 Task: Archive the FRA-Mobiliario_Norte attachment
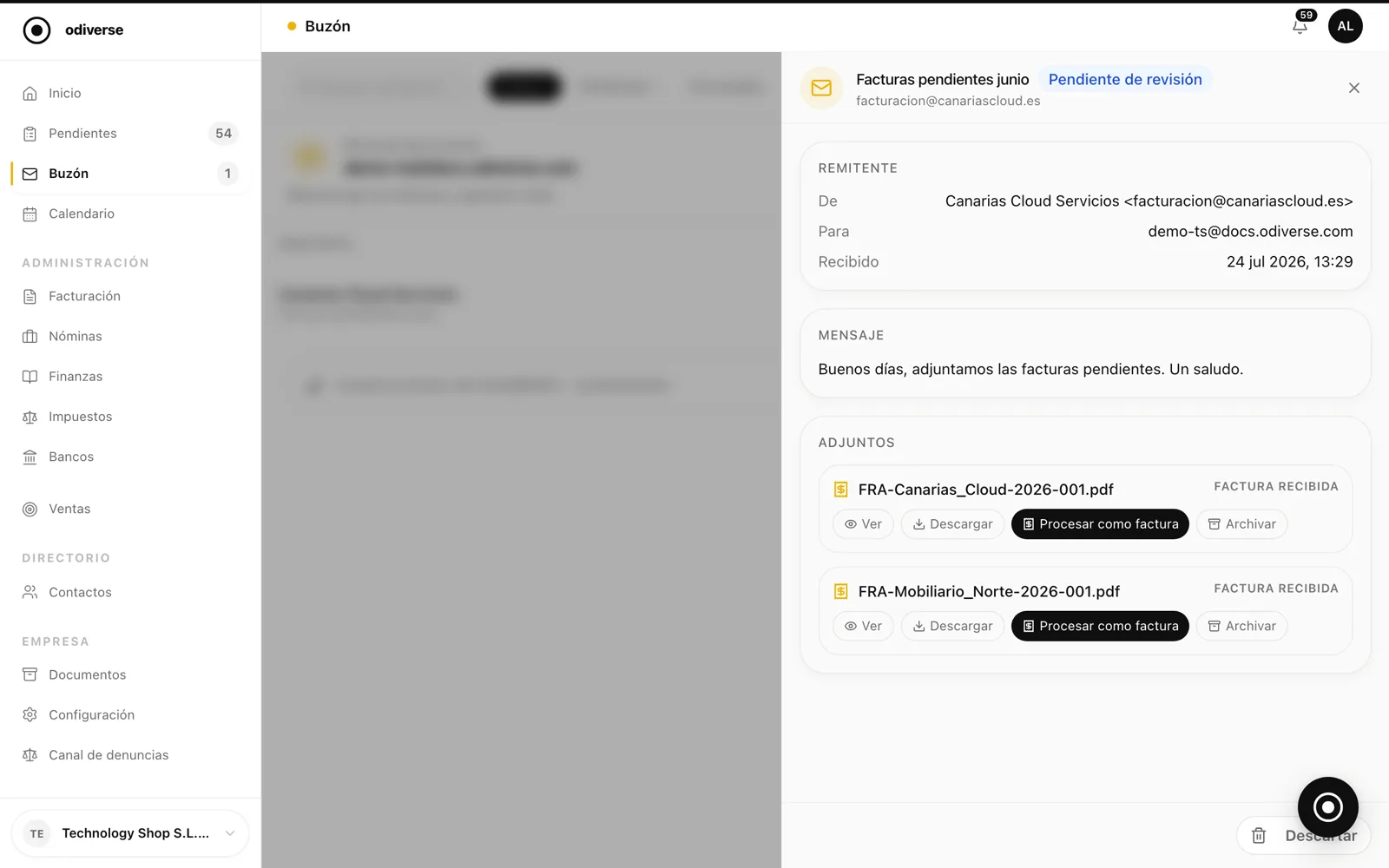click(1241, 626)
